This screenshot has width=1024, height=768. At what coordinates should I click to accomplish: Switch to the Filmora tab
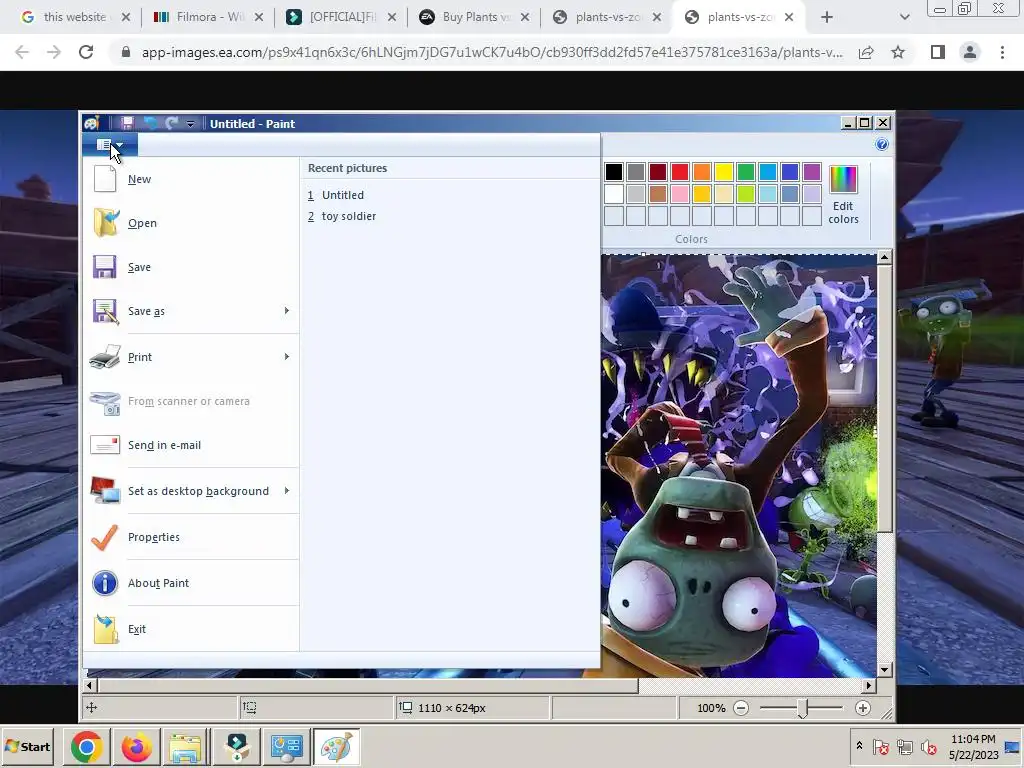click(208, 17)
